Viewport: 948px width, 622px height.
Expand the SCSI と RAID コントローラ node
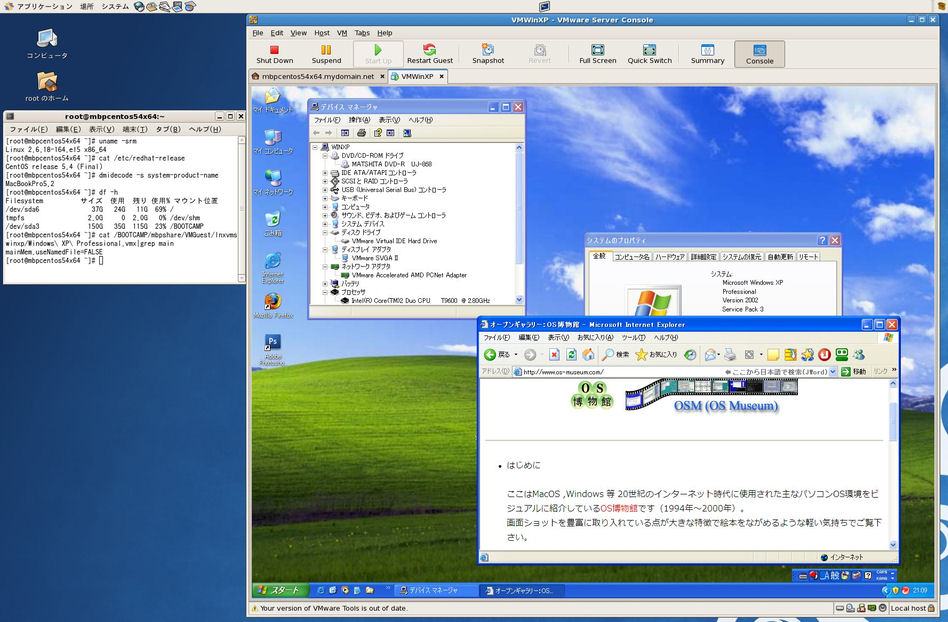(x=325, y=181)
